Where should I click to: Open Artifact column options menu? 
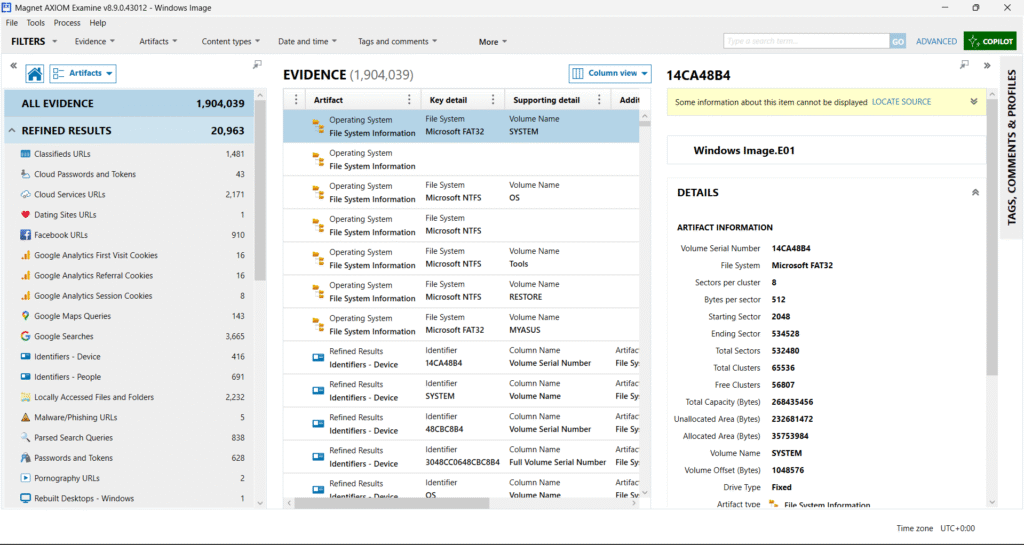tap(409, 100)
